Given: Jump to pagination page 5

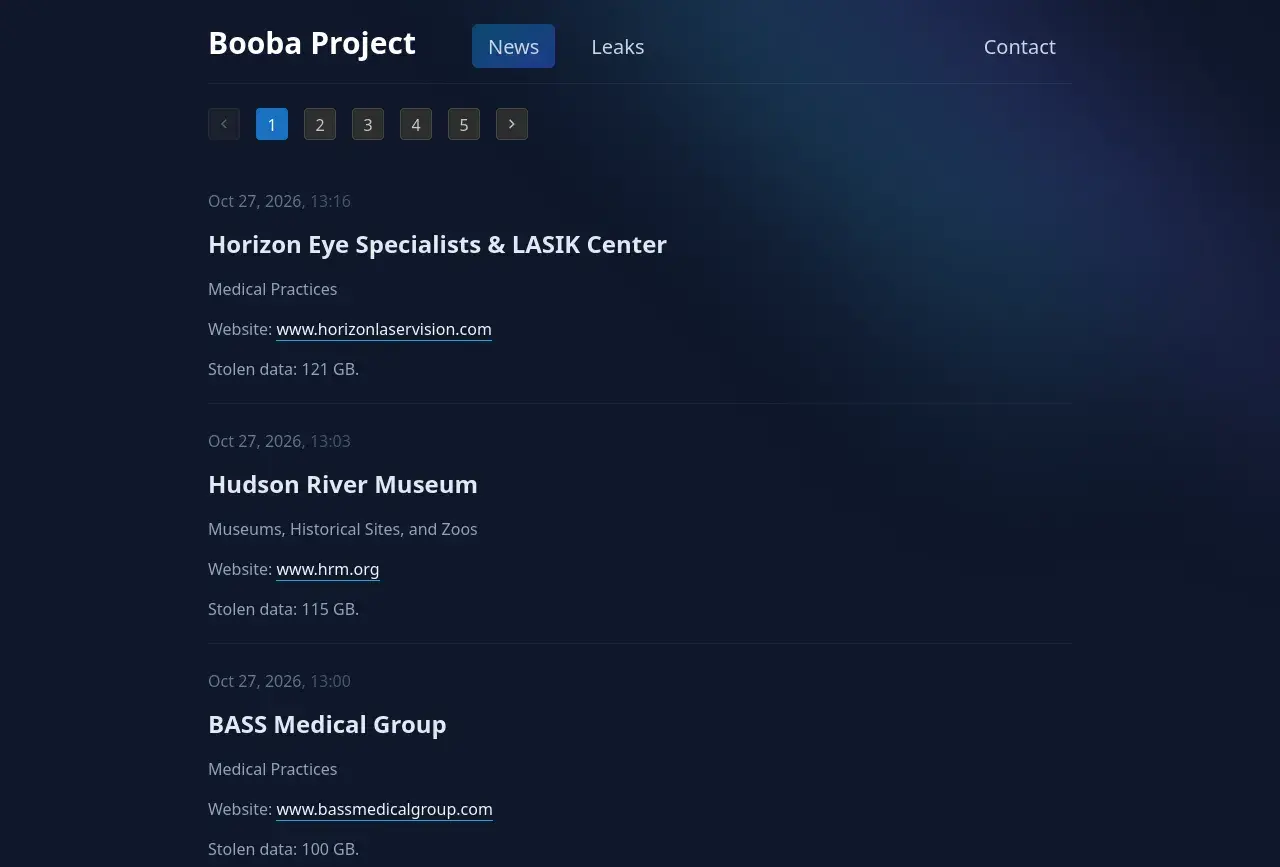Looking at the screenshot, I should [464, 124].
